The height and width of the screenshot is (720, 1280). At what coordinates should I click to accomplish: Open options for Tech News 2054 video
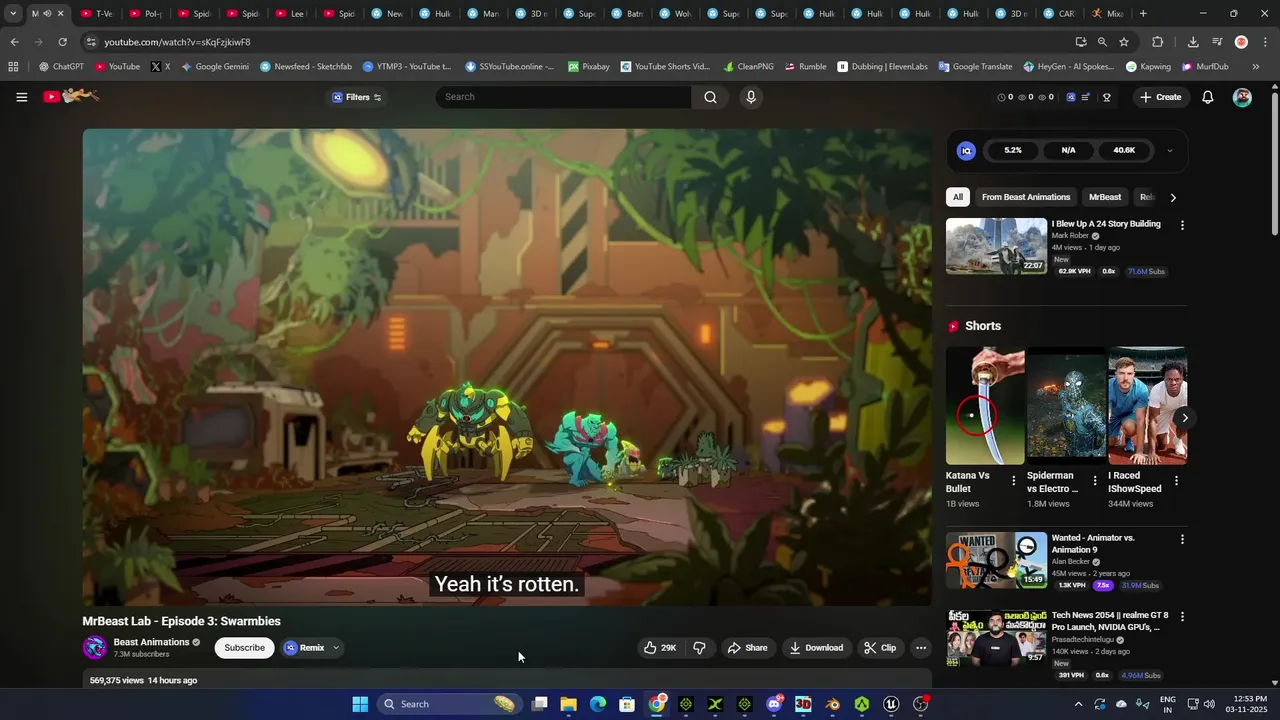pos(1182,617)
